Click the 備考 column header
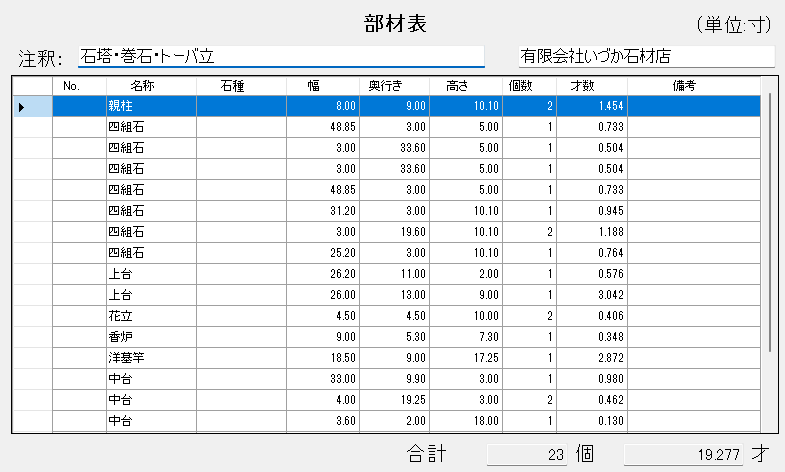This screenshot has width=785, height=472. (694, 86)
